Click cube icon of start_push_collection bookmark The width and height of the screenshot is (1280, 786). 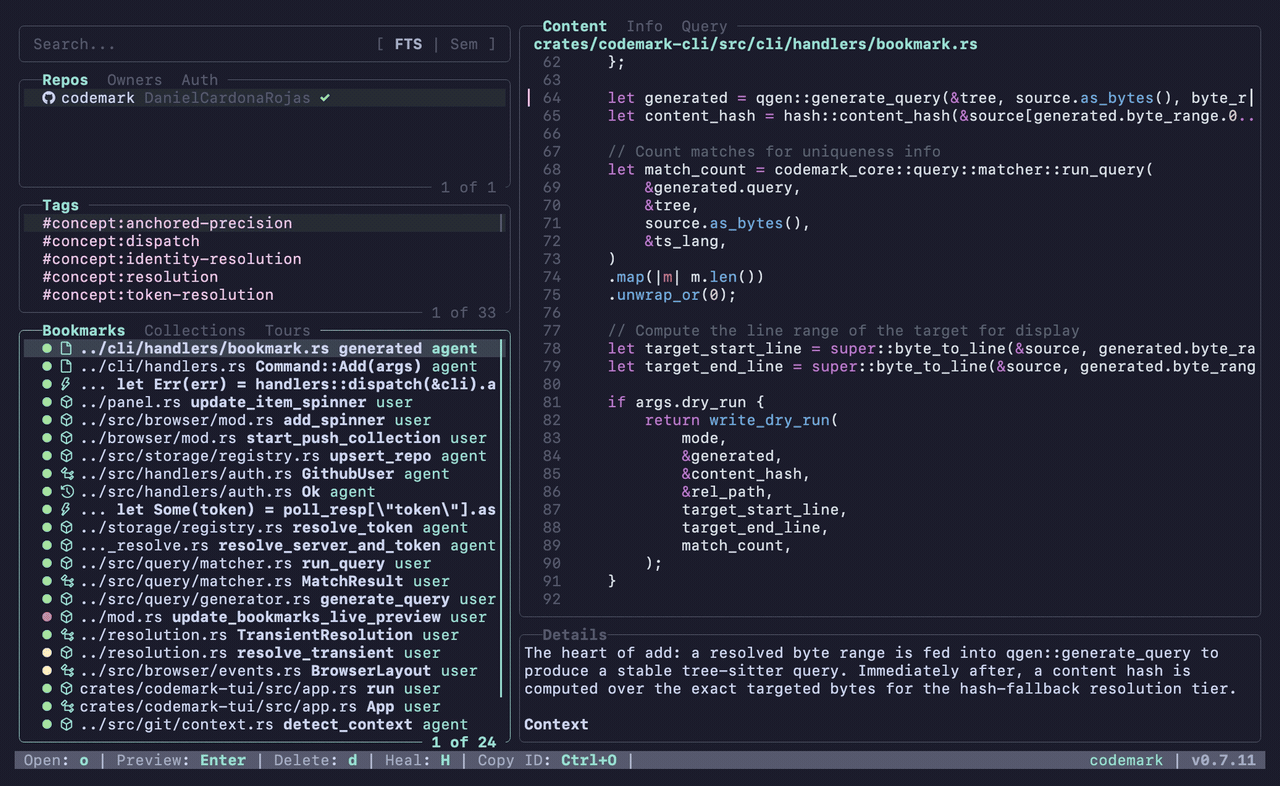pyautogui.click(x=66, y=438)
